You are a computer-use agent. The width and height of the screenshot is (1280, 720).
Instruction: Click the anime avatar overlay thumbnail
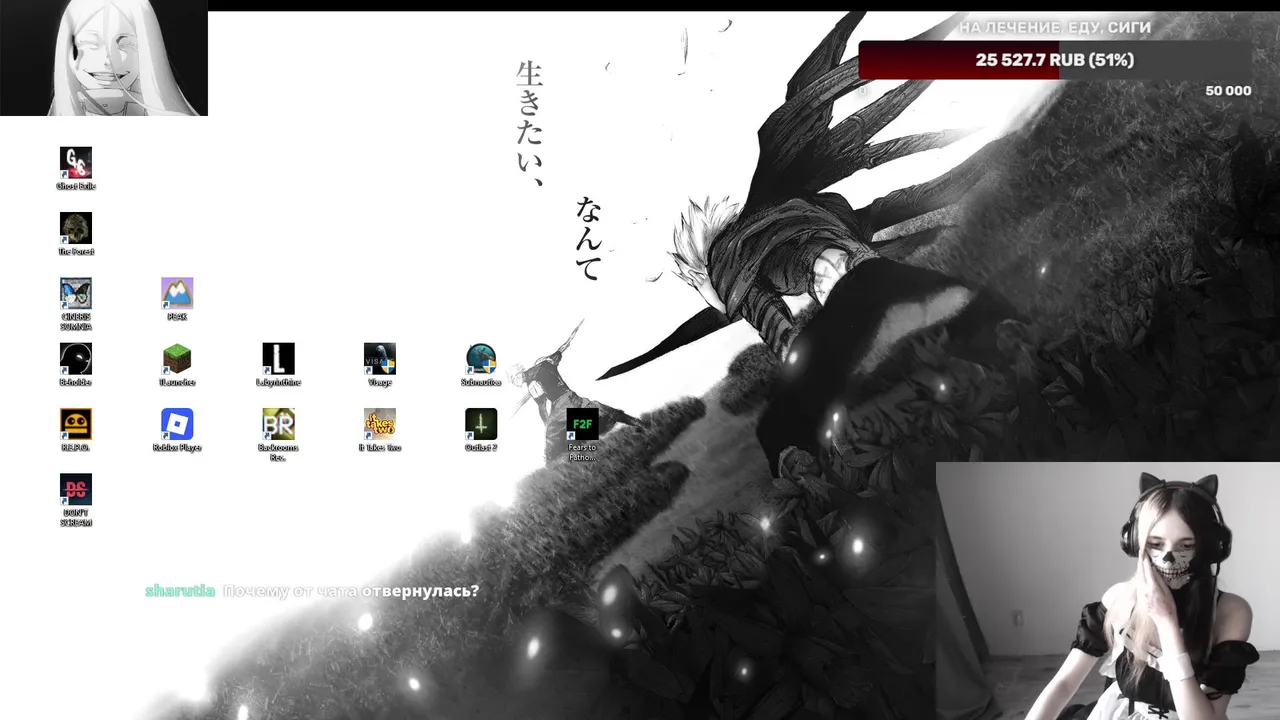(x=104, y=58)
